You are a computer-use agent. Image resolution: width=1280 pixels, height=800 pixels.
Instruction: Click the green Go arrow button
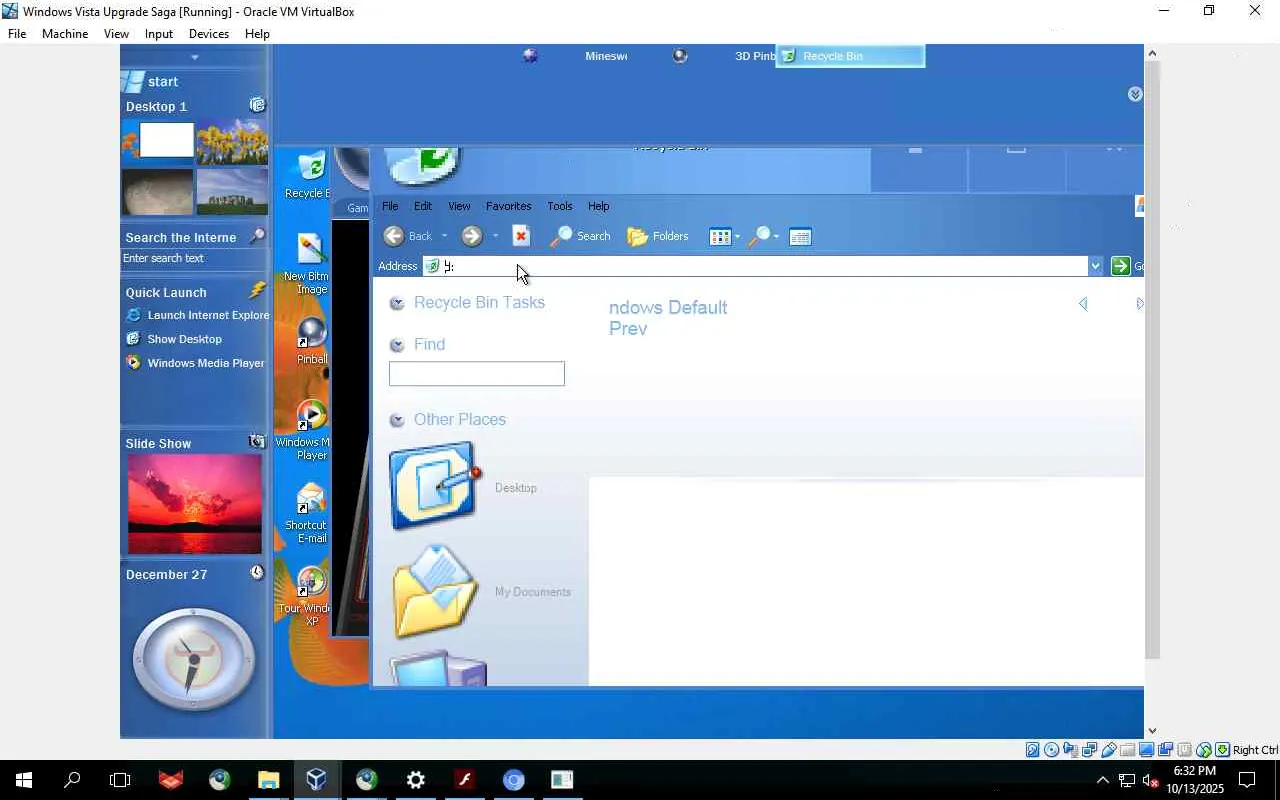[x=1120, y=266]
